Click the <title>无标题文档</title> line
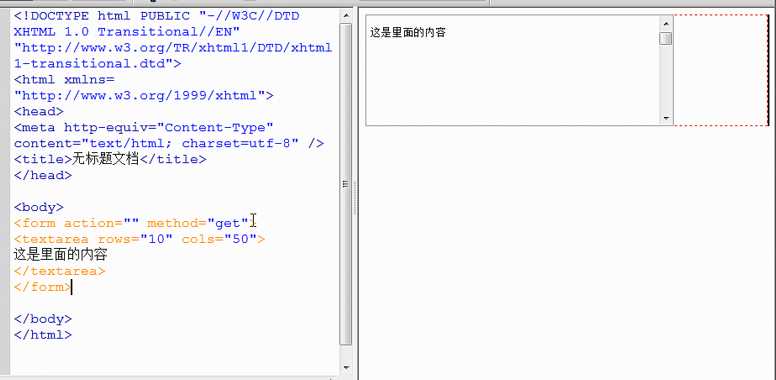The height and width of the screenshot is (380, 776). point(110,159)
